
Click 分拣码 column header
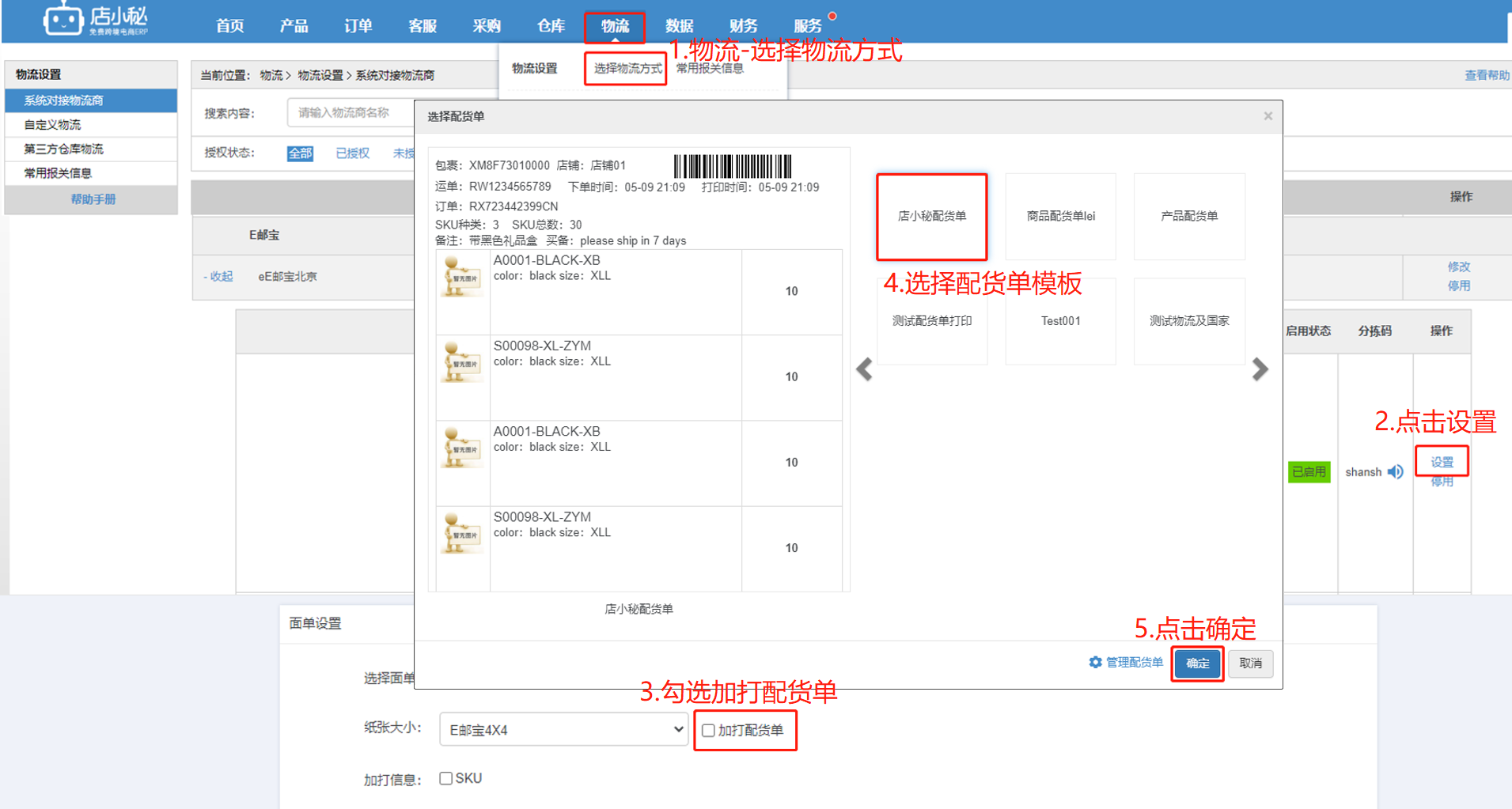(1375, 331)
